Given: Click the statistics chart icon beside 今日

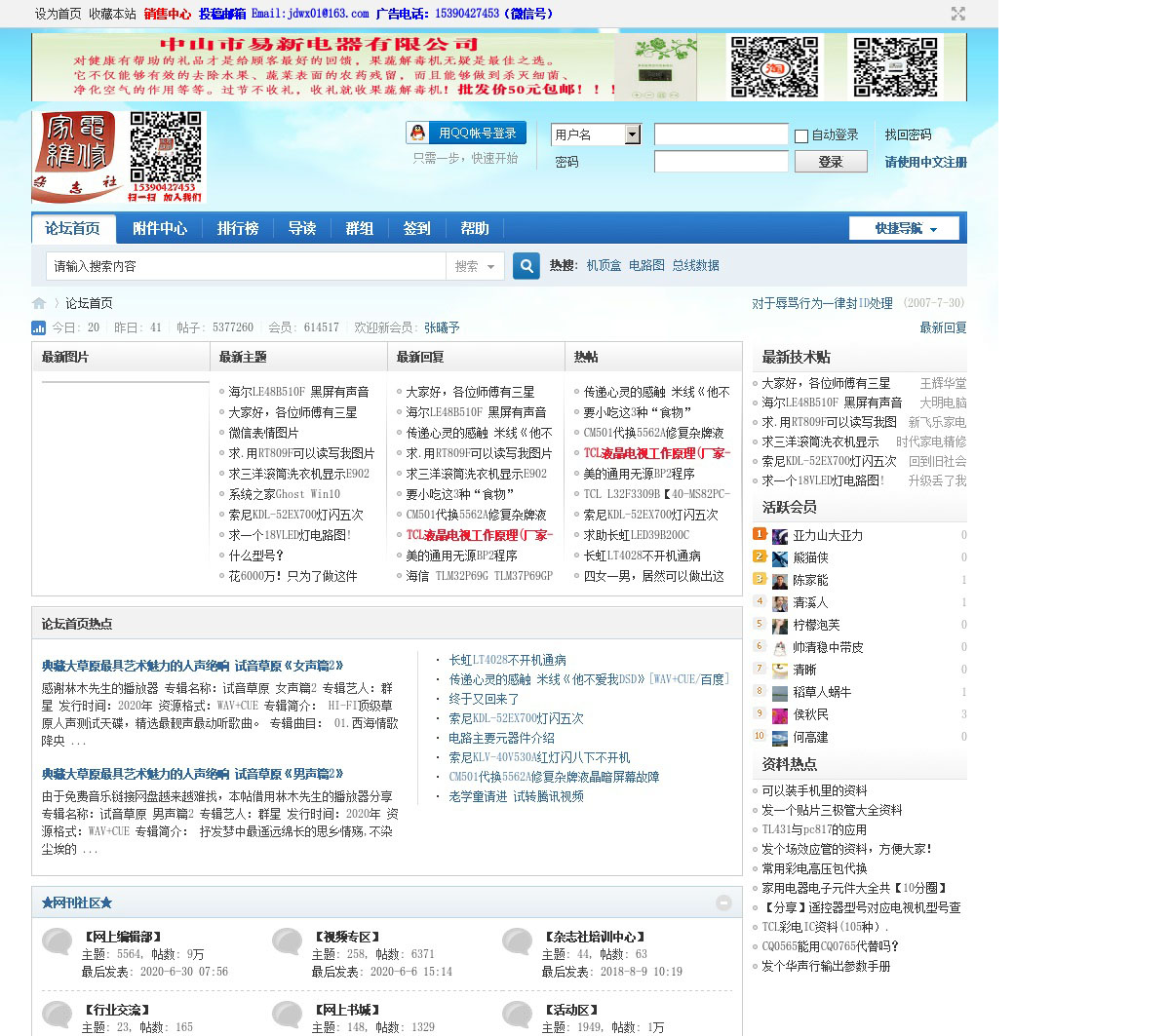Looking at the screenshot, I should [39, 327].
